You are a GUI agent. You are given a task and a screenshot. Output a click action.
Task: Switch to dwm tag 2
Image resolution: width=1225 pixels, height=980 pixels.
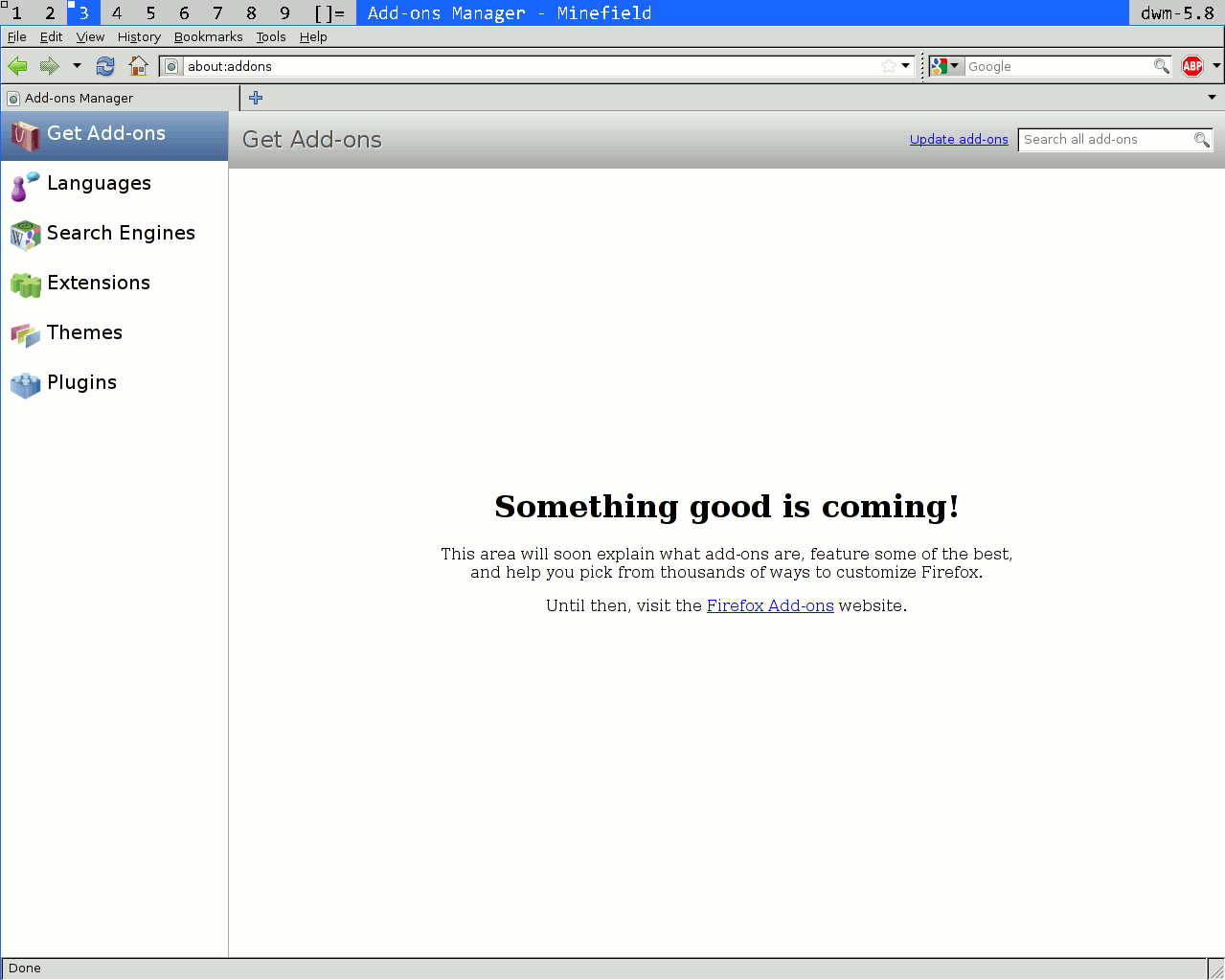click(x=50, y=12)
